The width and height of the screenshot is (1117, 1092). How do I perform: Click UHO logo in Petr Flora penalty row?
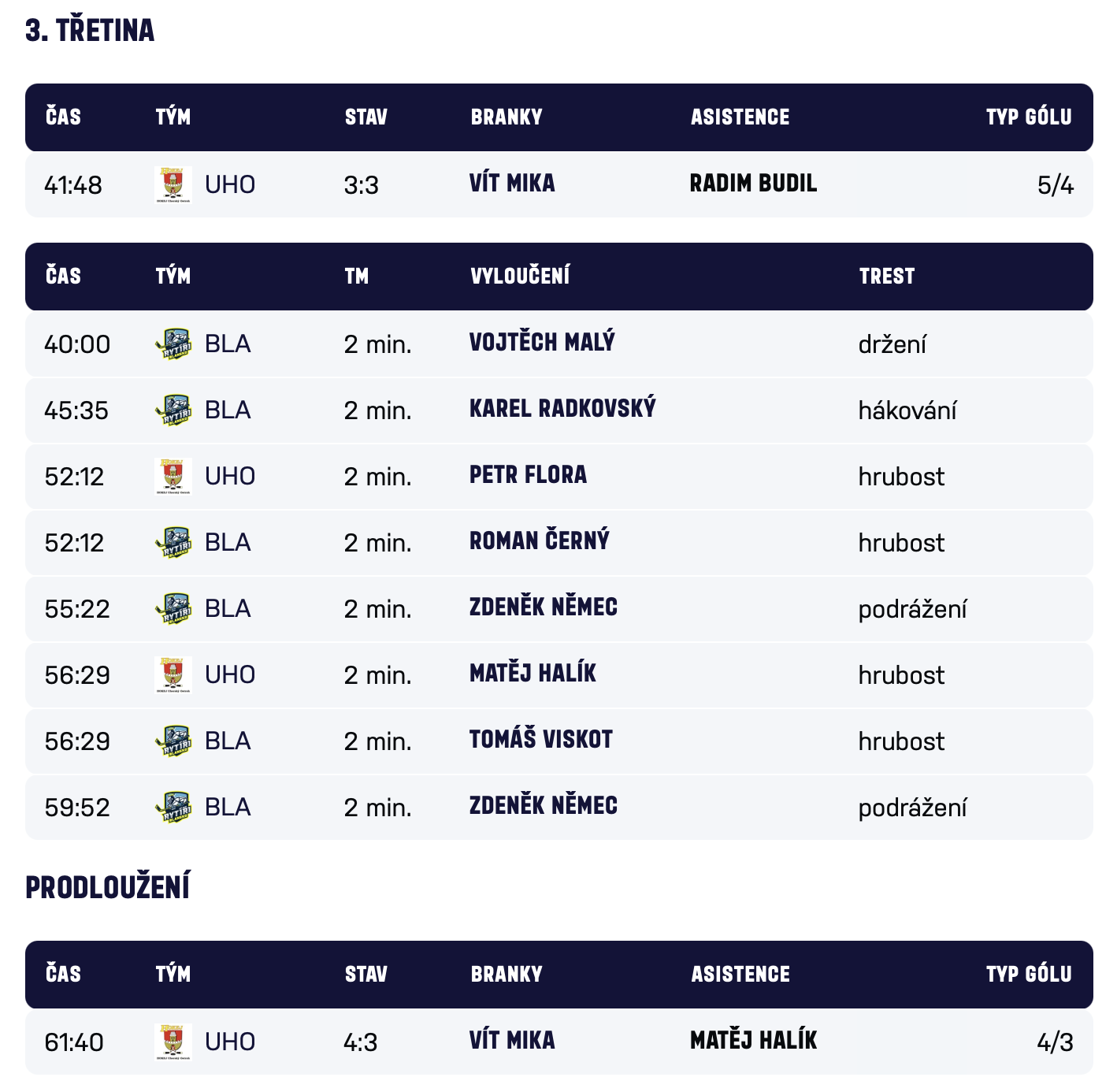[173, 477]
